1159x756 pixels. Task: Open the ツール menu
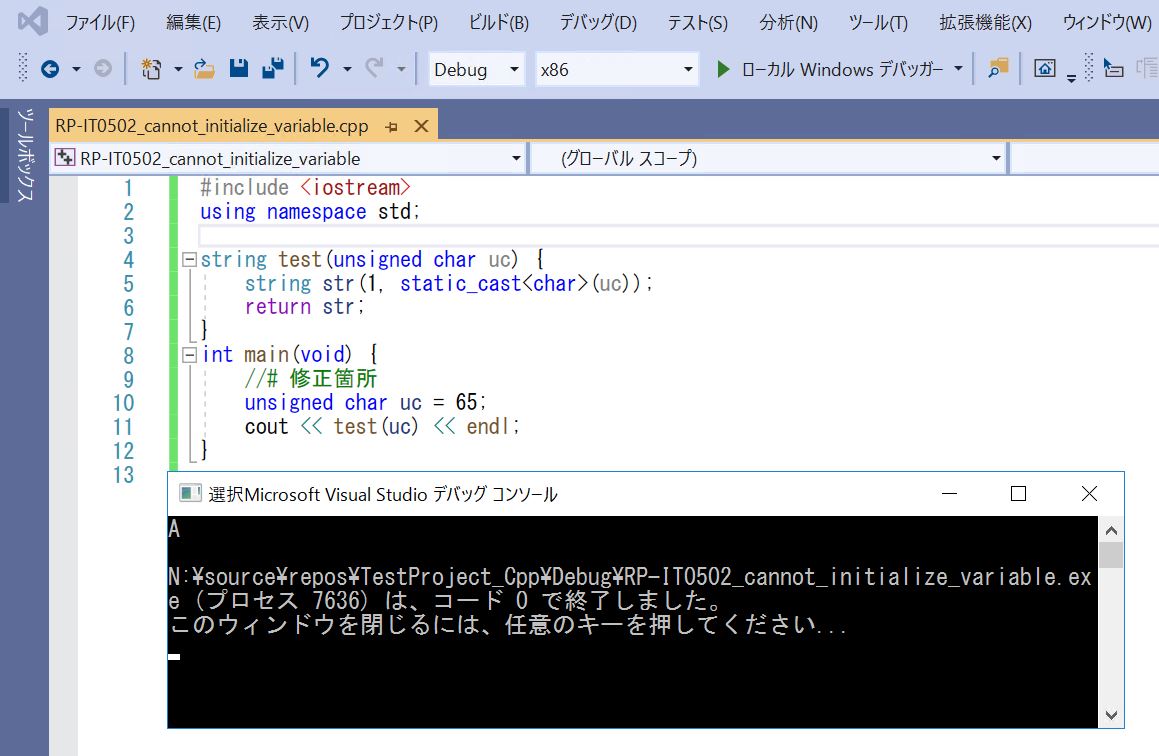(x=877, y=22)
